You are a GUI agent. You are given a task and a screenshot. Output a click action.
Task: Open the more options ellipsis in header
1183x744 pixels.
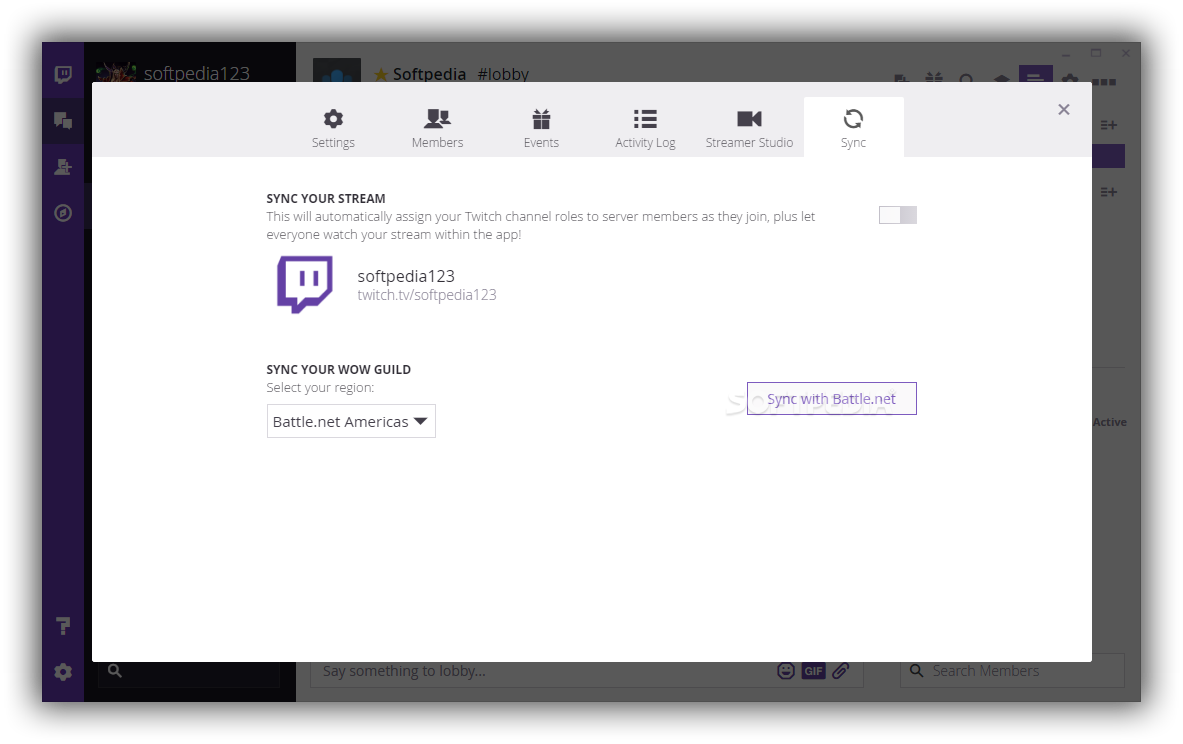pyautogui.click(x=1104, y=81)
